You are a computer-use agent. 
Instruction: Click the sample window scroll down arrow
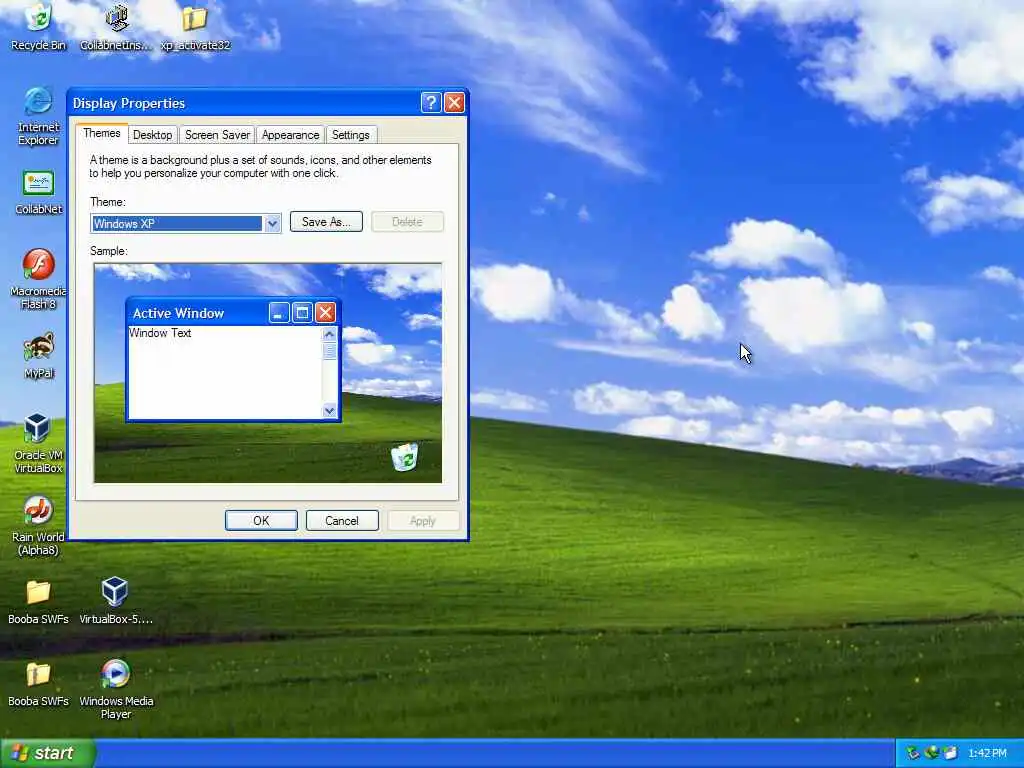pyautogui.click(x=329, y=411)
